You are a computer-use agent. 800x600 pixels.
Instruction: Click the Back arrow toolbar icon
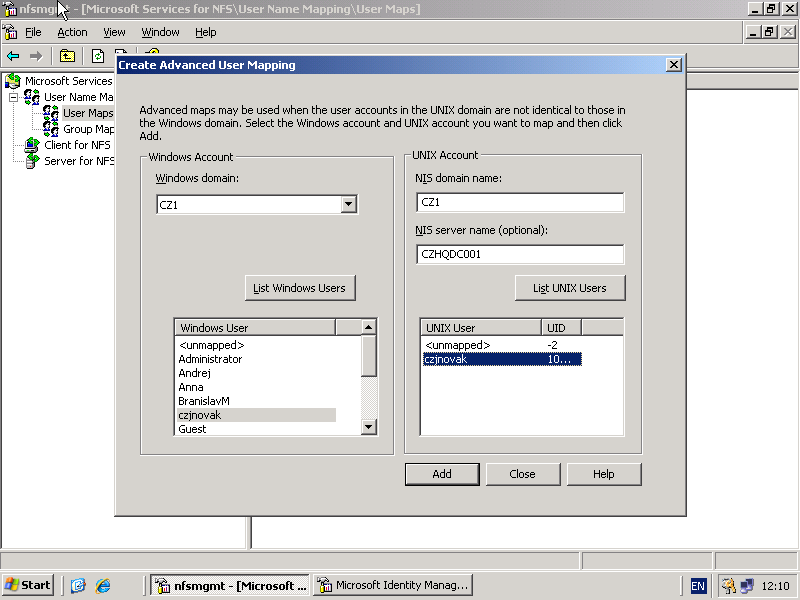point(13,56)
